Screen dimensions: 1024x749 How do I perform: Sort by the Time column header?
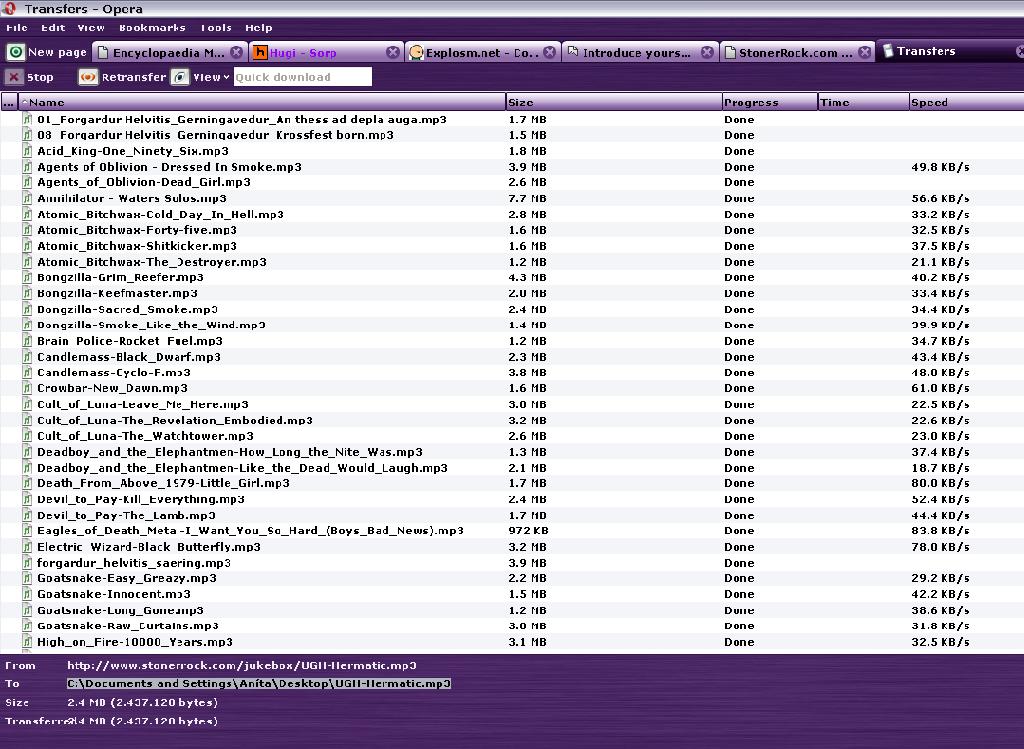[x=863, y=102]
